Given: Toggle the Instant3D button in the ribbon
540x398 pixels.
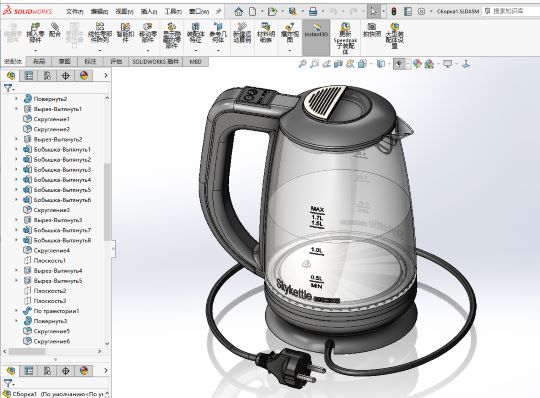Looking at the screenshot, I should pos(316,38).
